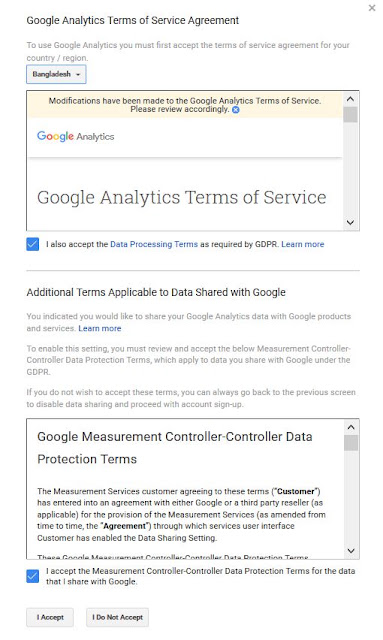Click the down arrow of the Data Protection Terms scrollbar
Image resolution: width=383 pixels, height=640 pixels.
coord(351,551)
